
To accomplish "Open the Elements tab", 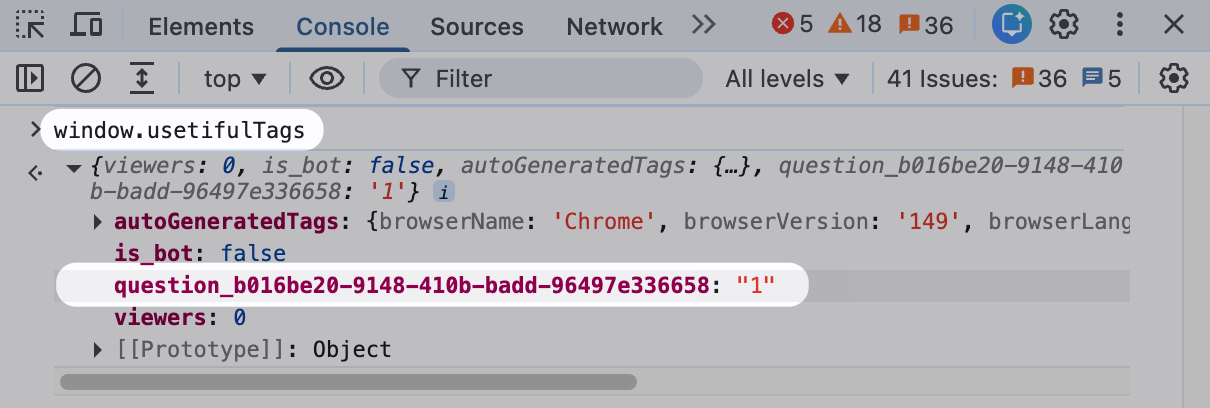I will [x=201, y=26].
